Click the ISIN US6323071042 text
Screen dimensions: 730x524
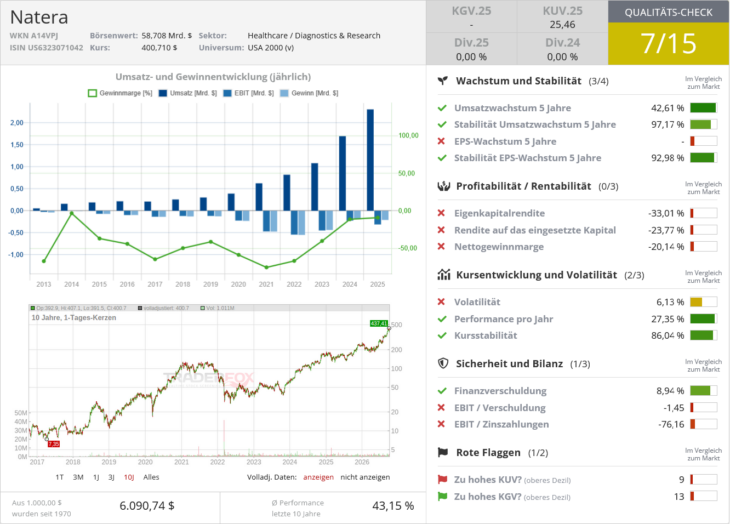click(x=46, y=47)
